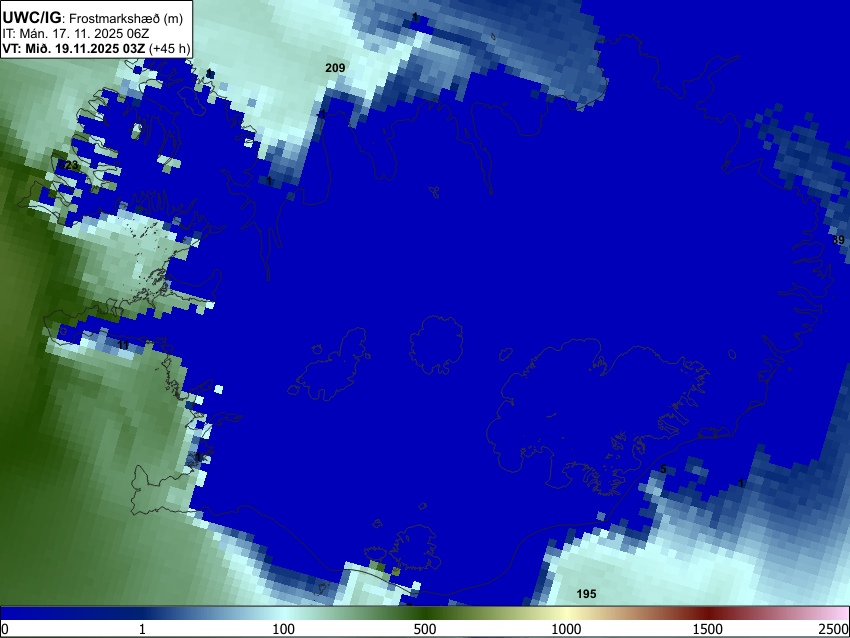Screen dimensions: 850x638
Task: Click the 1500 tick on color scale
Action: coord(708,629)
